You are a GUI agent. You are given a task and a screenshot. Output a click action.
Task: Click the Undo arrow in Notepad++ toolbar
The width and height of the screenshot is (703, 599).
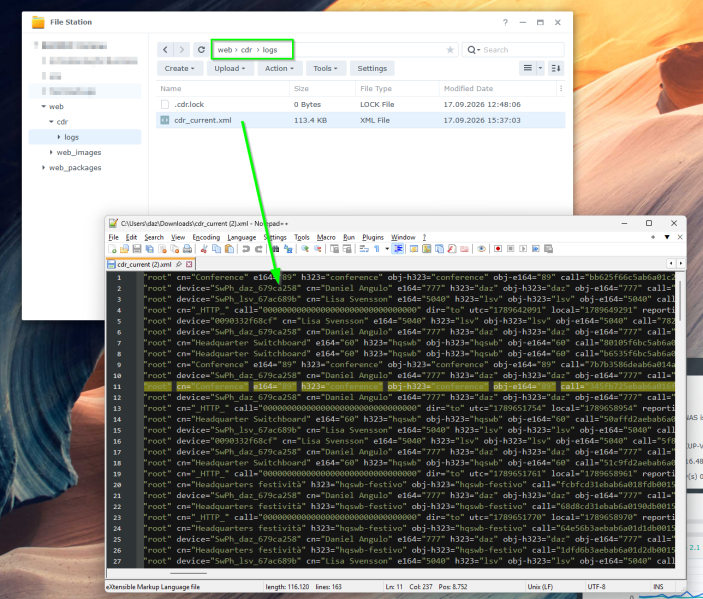click(x=246, y=249)
